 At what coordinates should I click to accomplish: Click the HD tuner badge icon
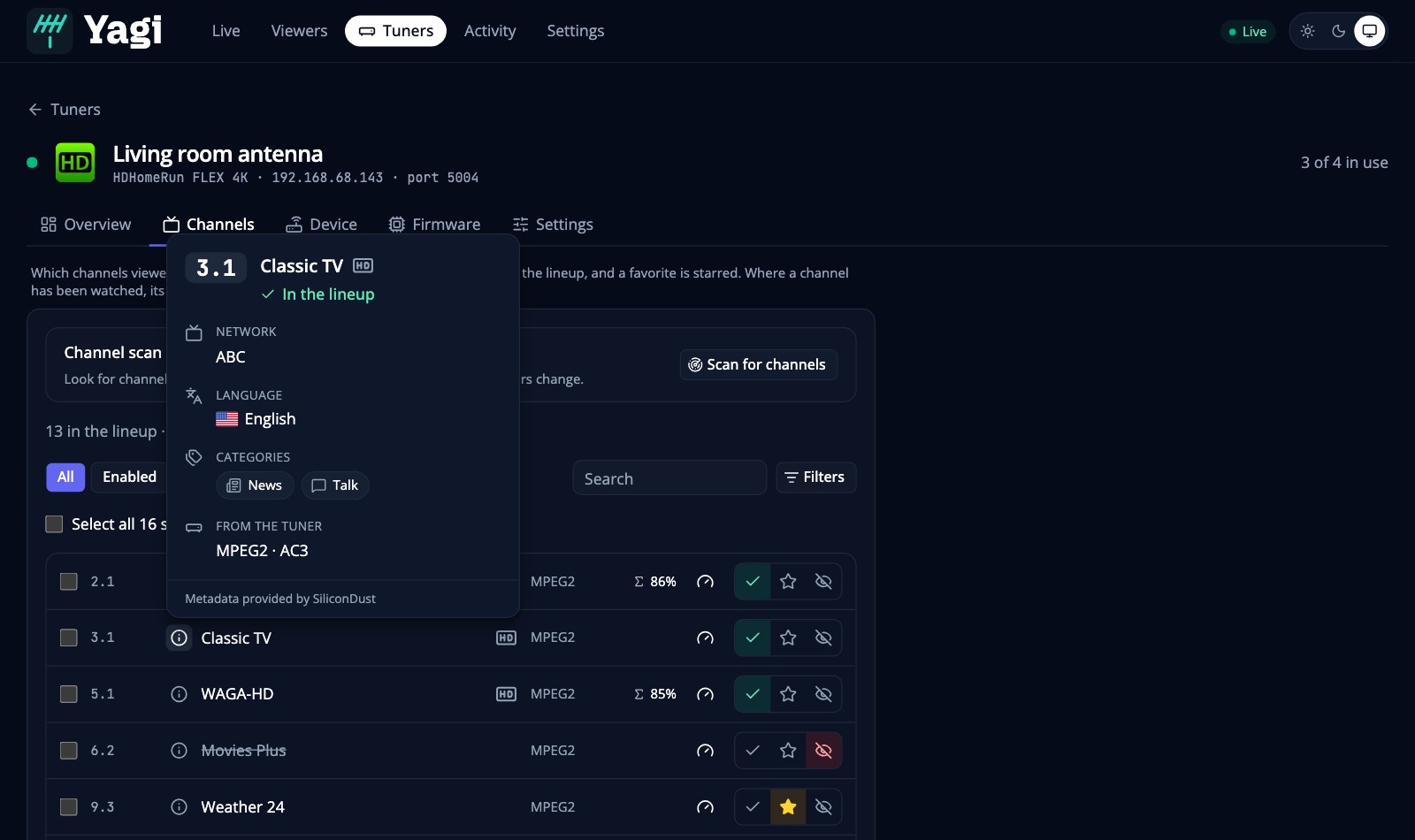pos(75,163)
